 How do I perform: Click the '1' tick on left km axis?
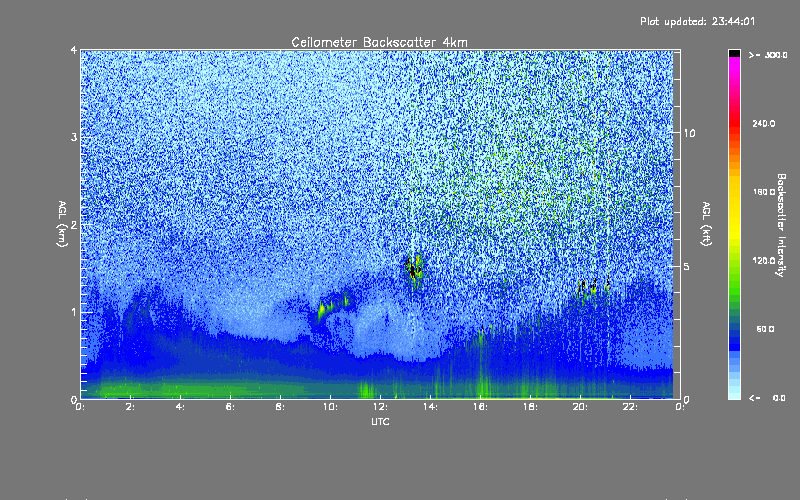(x=74, y=312)
